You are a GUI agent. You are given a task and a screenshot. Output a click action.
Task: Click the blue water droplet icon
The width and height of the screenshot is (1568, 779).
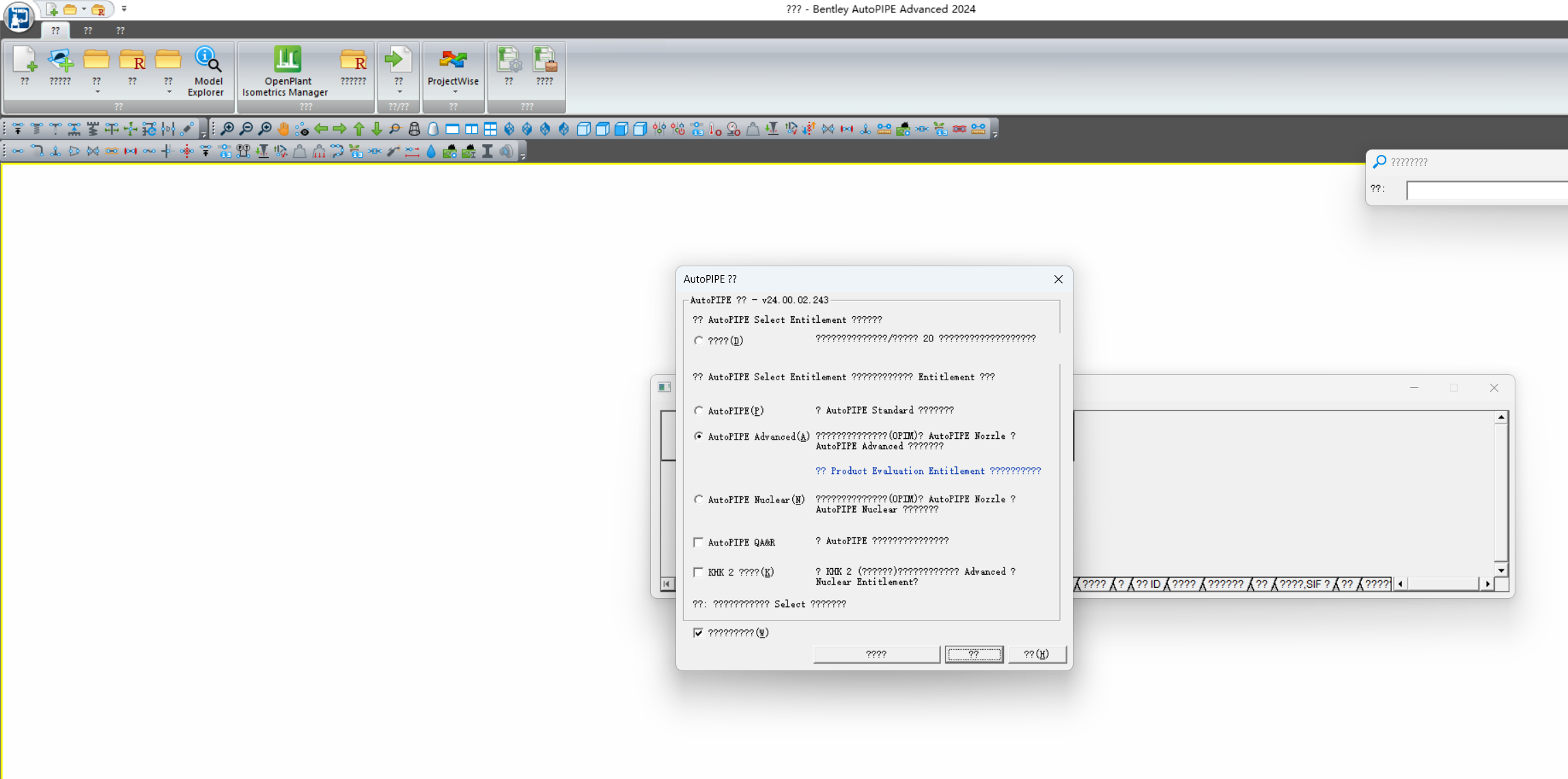[431, 152]
